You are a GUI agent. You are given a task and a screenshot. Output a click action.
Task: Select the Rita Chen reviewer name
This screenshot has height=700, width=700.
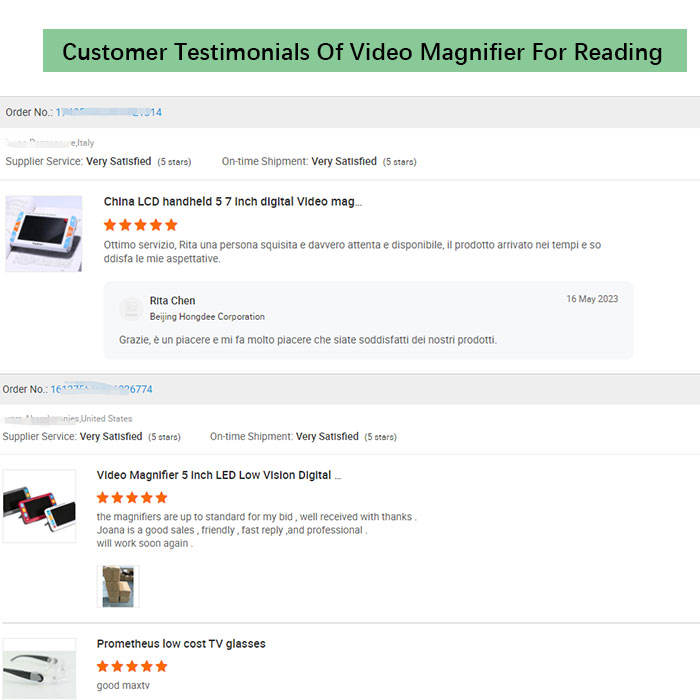(172, 301)
